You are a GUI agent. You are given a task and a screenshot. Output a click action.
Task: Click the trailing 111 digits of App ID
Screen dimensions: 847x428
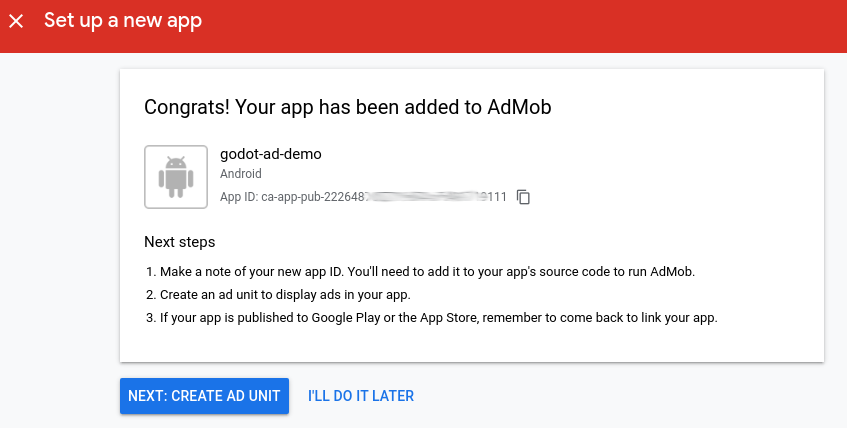coord(497,197)
